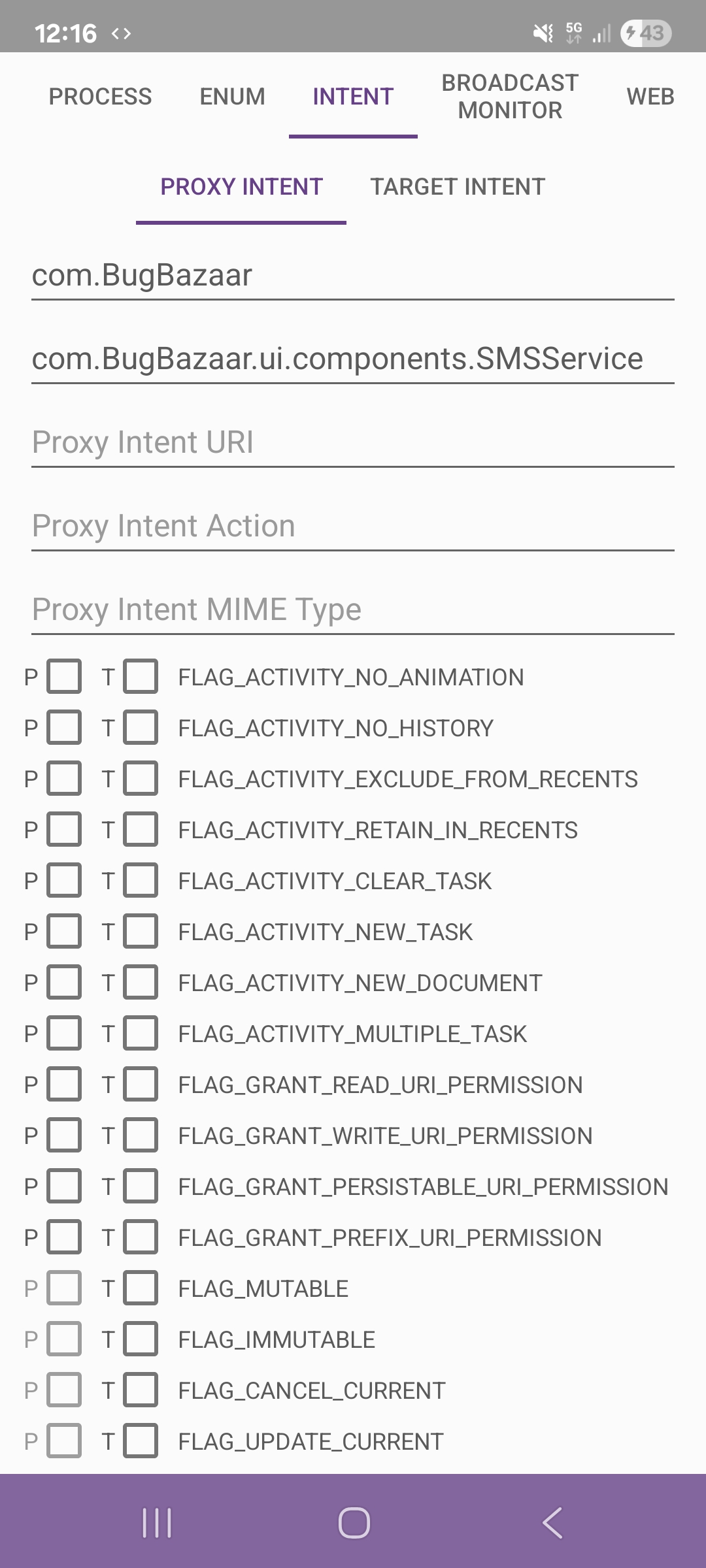
Task: Go to BROADCAST MONITOR tab
Action: (510, 97)
